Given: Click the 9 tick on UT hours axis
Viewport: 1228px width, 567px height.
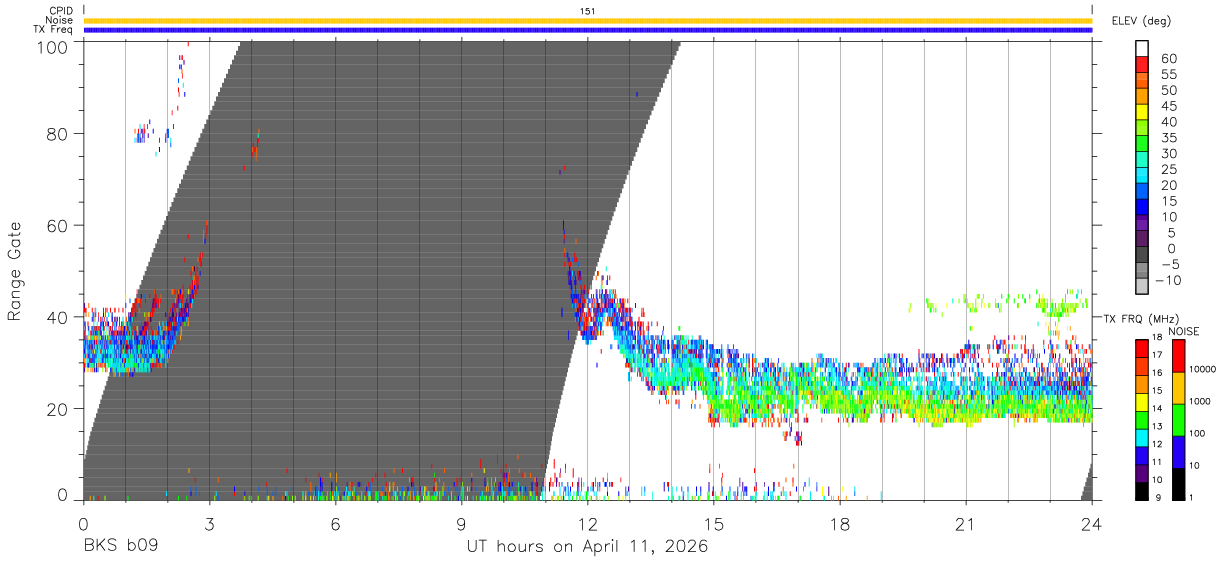Looking at the screenshot, I should pyautogui.click(x=461, y=525).
